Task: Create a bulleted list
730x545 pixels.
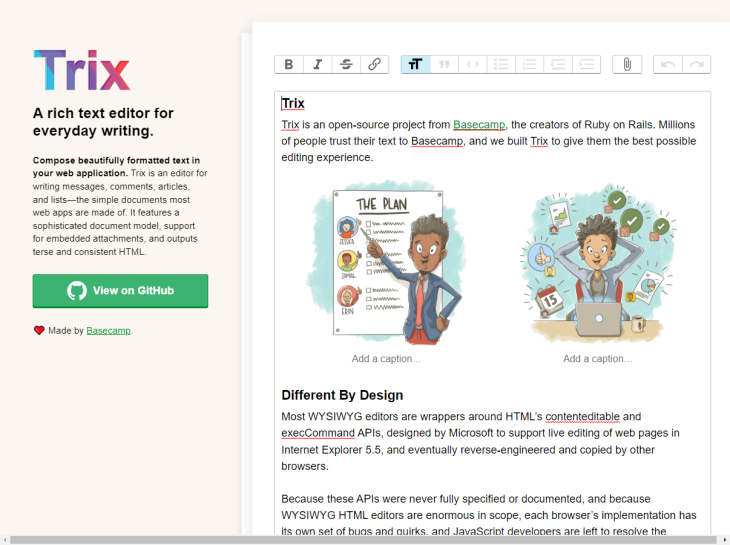Action: pos(501,64)
